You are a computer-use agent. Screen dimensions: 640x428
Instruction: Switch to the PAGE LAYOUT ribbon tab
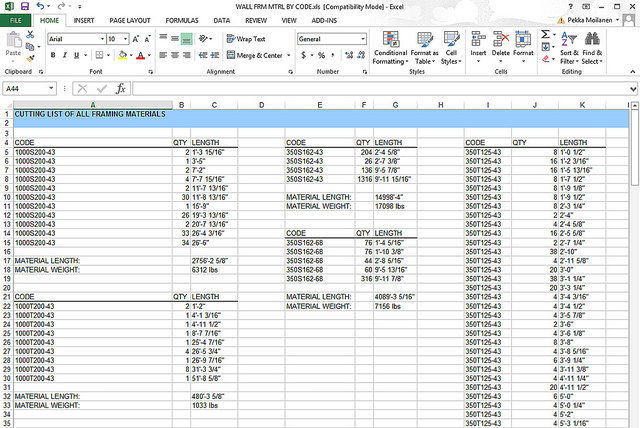[x=131, y=20]
